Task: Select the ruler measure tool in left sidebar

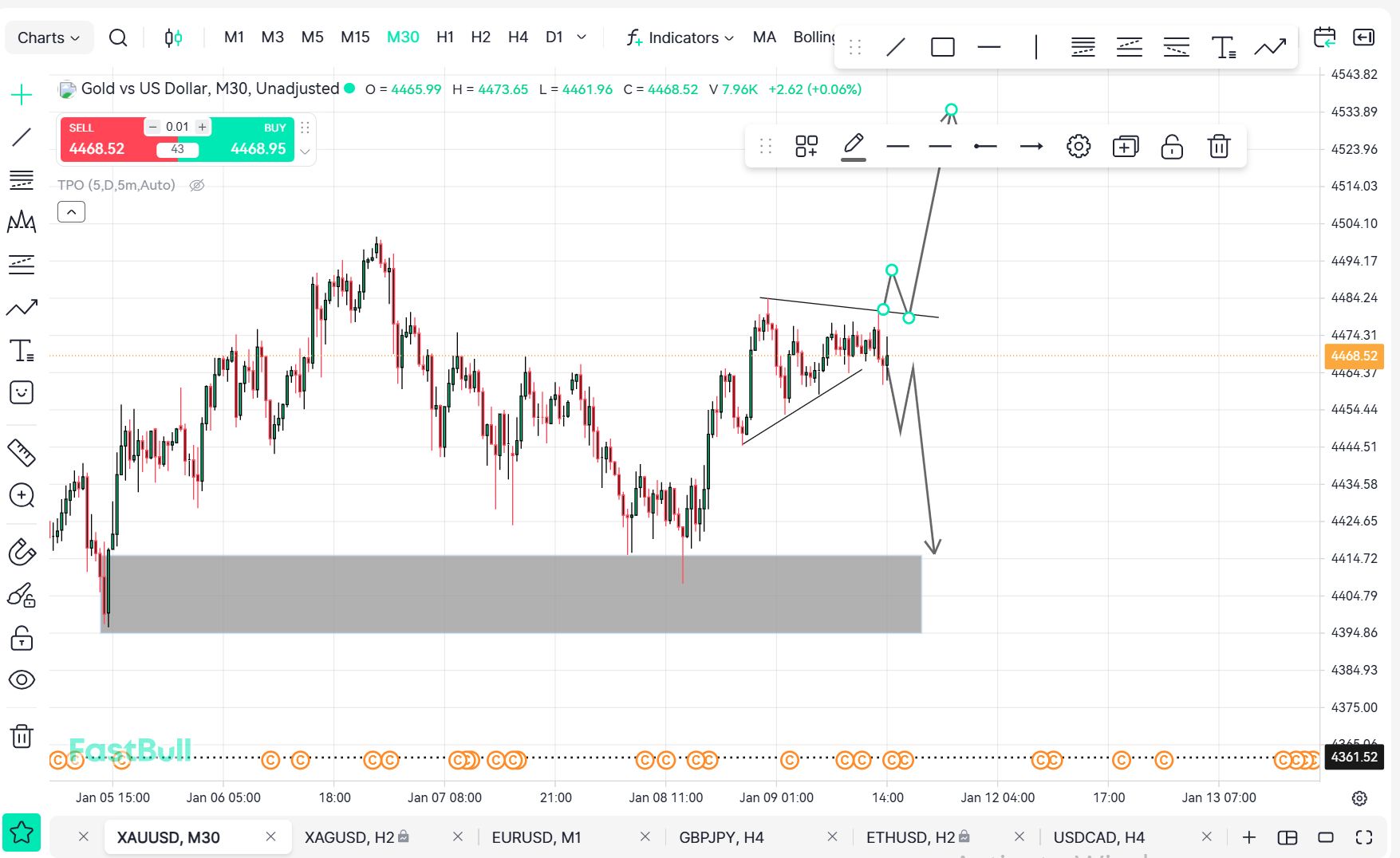Action: pos(22,452)
